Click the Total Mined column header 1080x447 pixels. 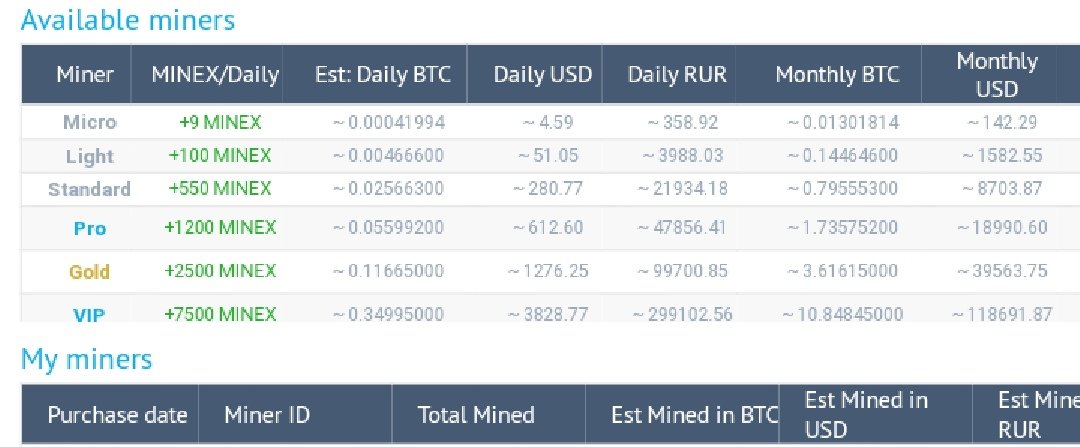[476, 415]
